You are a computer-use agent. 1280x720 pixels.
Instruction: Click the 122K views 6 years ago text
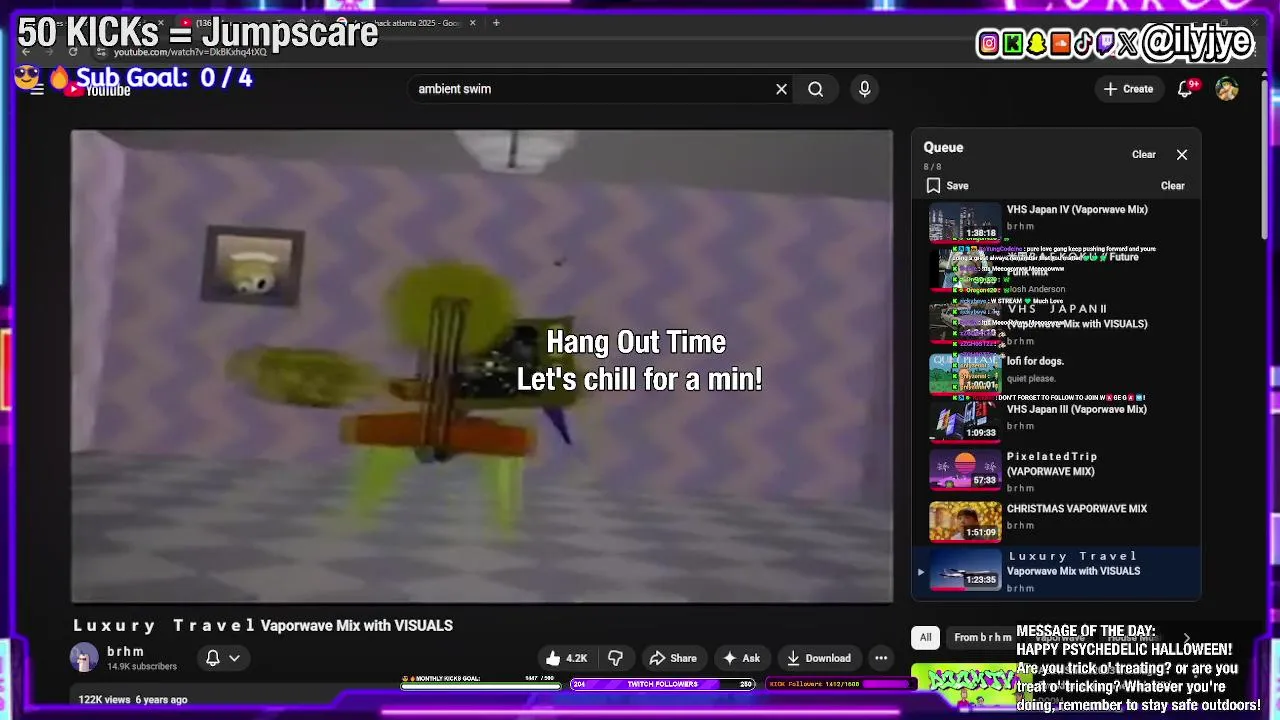[x=133, y=700]
